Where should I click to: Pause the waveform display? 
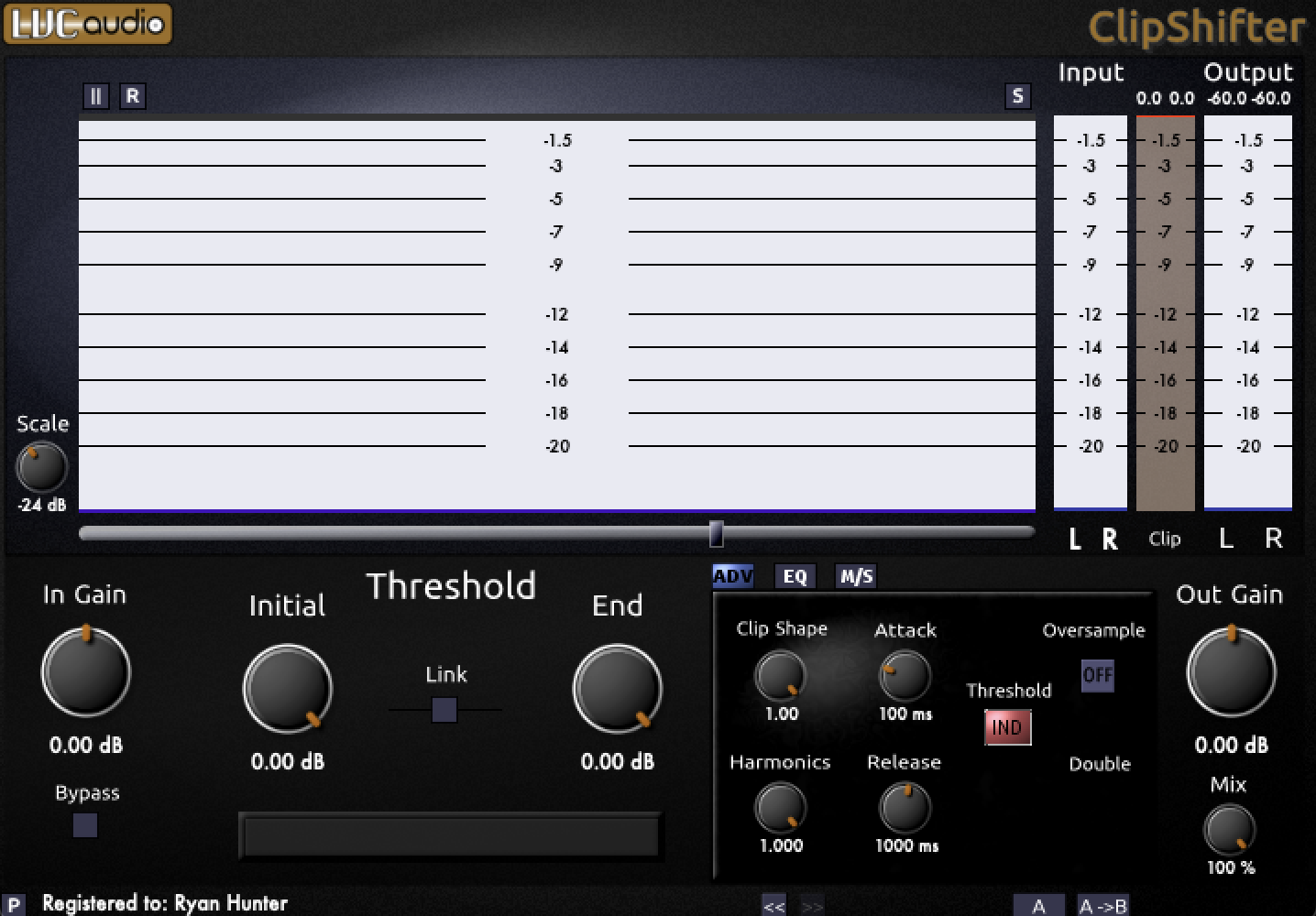click(95, 95)
